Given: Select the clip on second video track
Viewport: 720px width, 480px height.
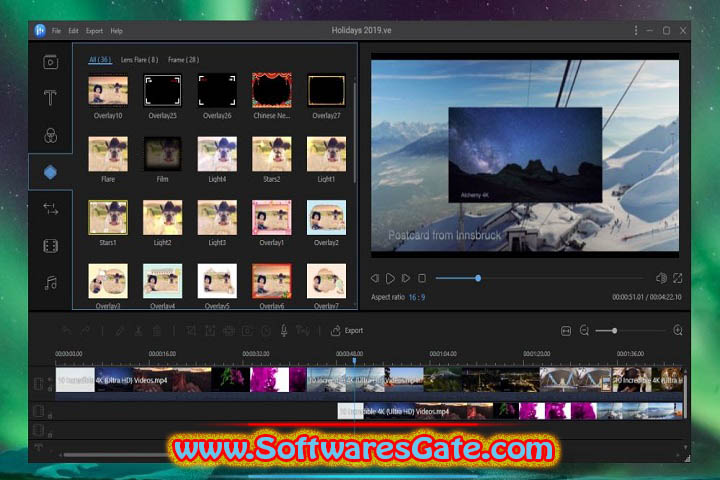Looking at the screenshot, I should [510, 411].
